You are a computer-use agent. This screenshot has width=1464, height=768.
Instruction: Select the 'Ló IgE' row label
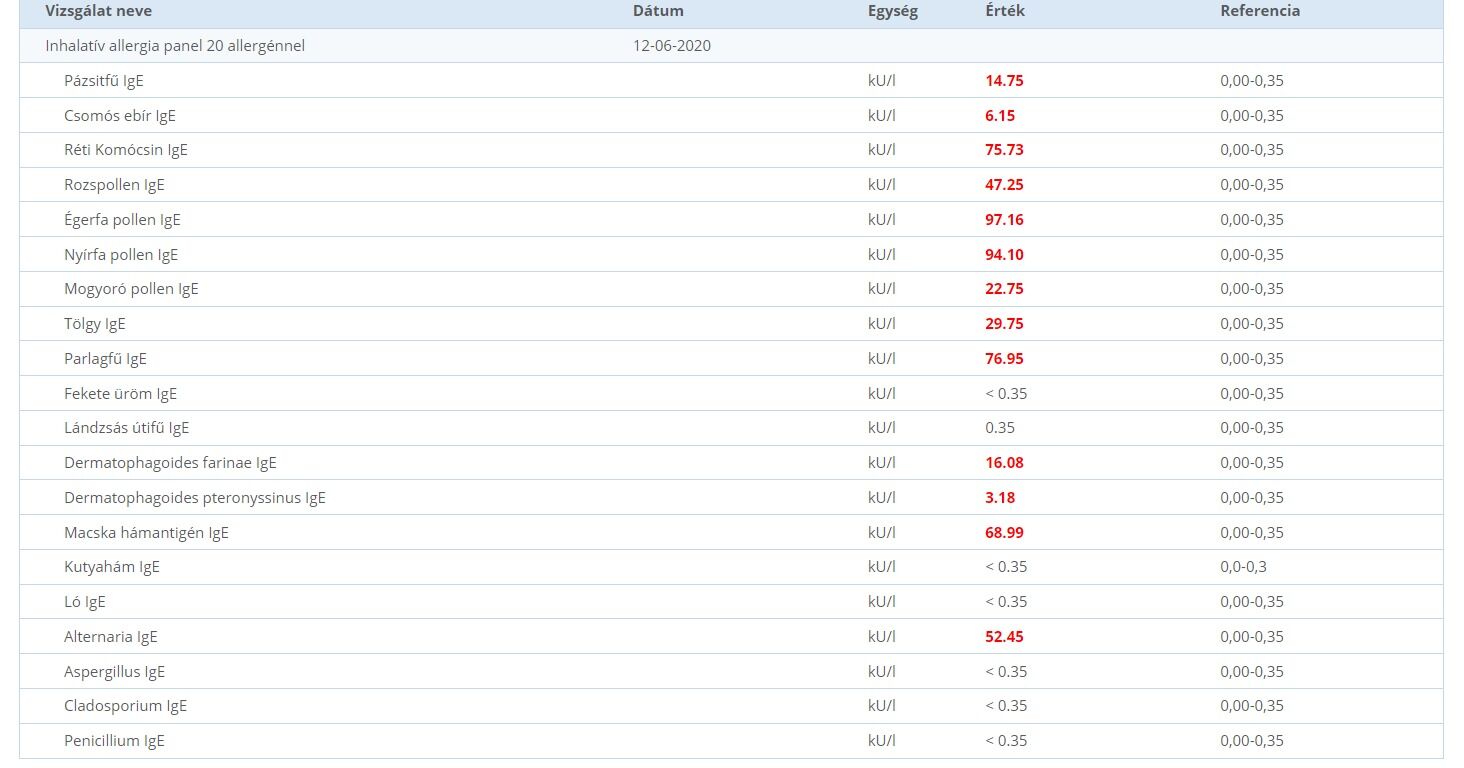[x=85, y=602]
